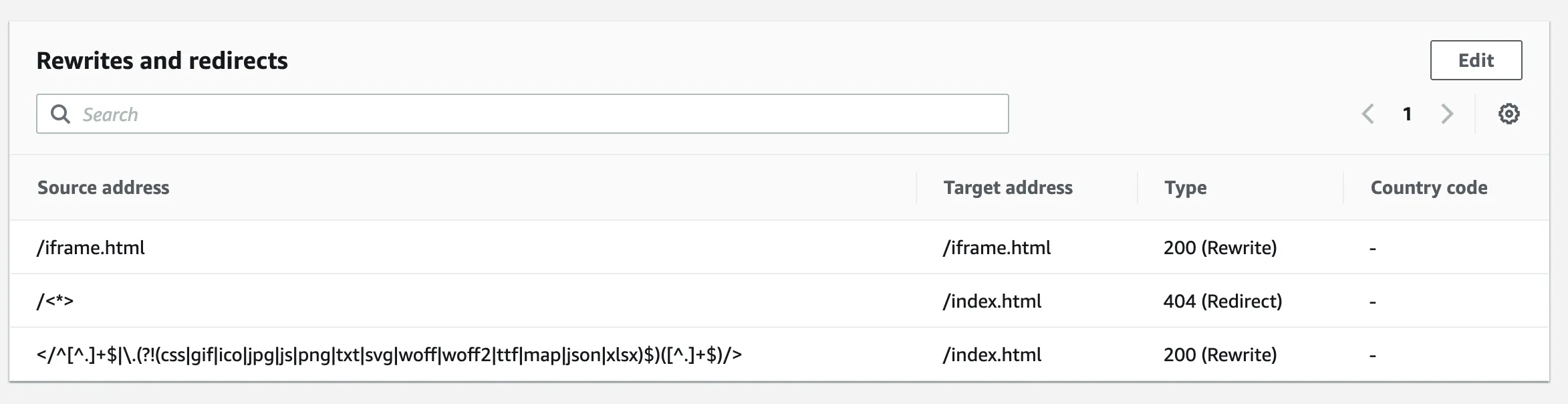Go to the next page chevron
The height and width of the screenshot is (404, 1568).
1447,114
